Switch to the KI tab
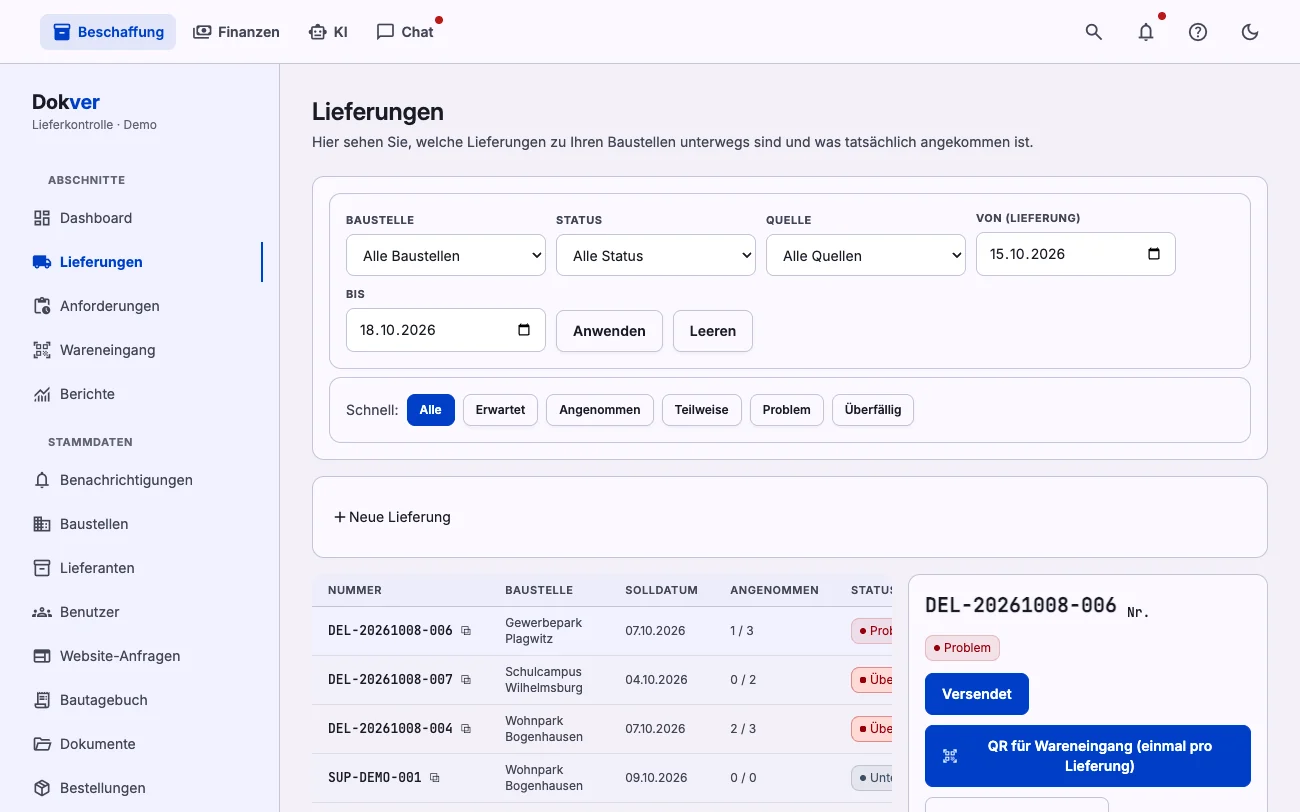The width and height of the screenshot is (1300, 812). [x=329, y=32]
